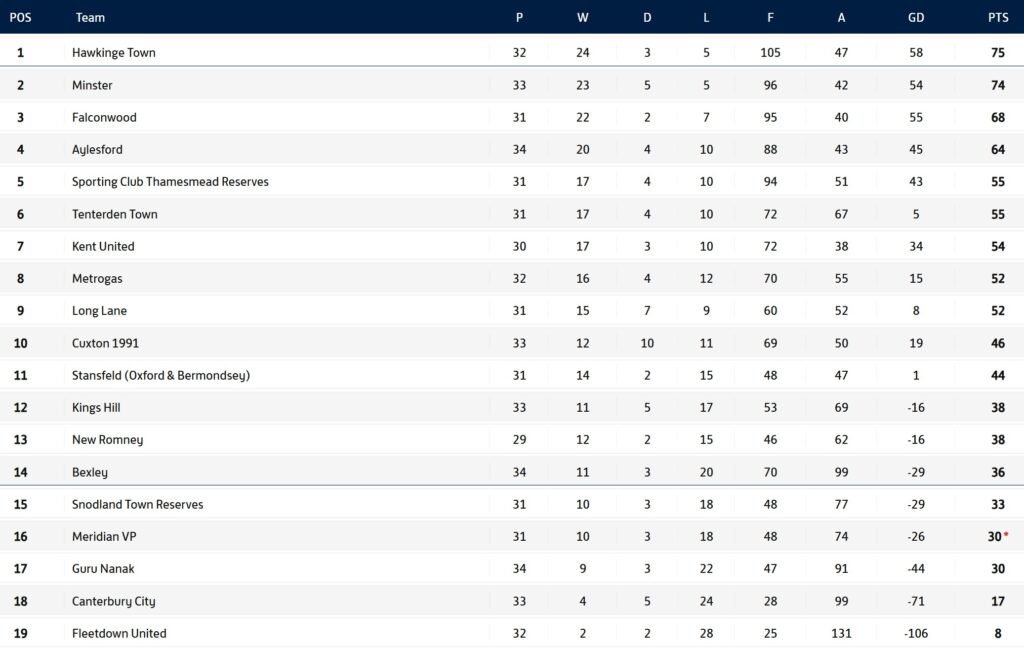Click the red asterisk beside Meridian VP's points

click(x=1006, y=535)
